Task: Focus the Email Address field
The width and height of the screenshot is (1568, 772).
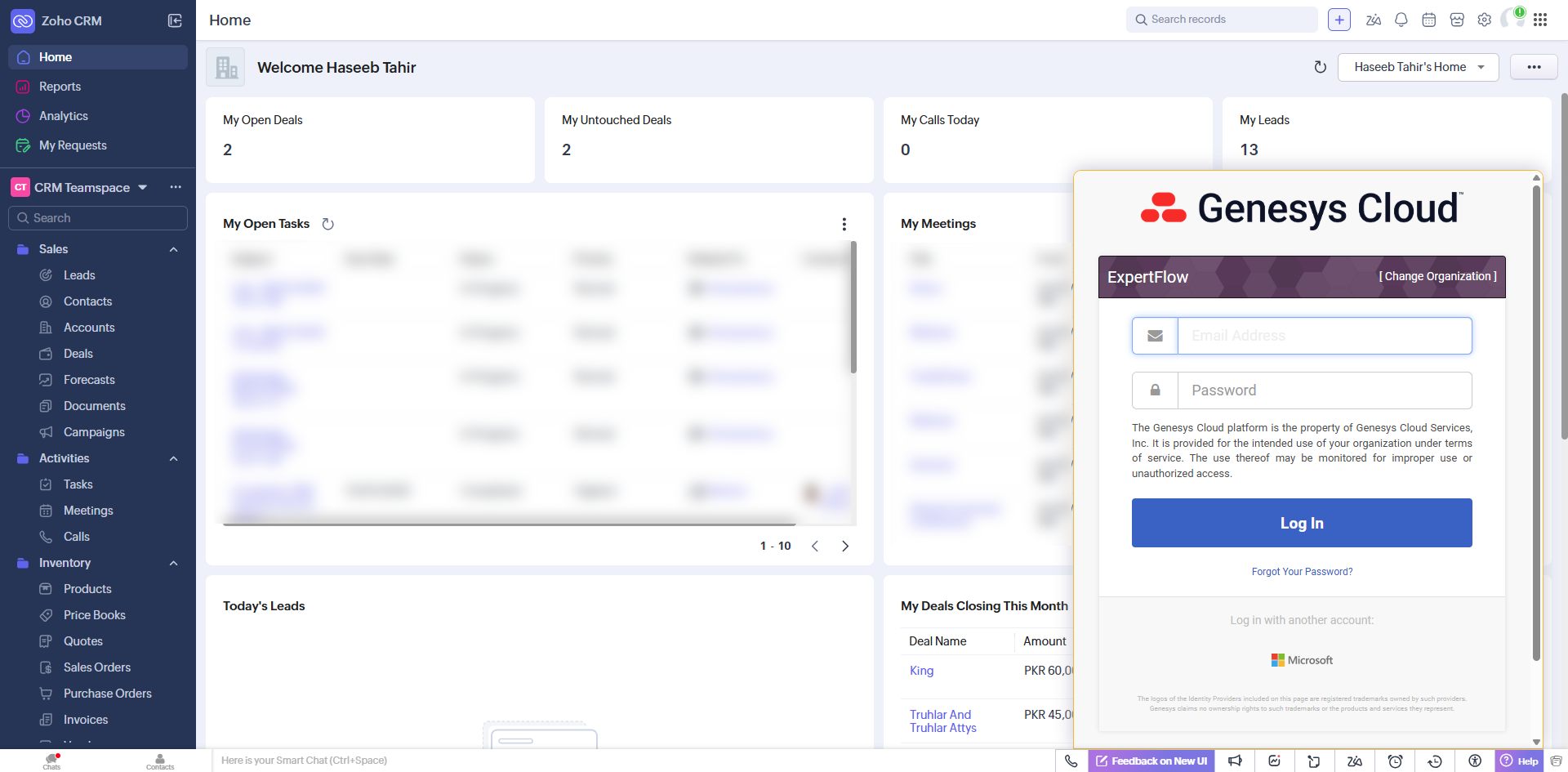Action: pyautogui.click(x=1324, y=336)
